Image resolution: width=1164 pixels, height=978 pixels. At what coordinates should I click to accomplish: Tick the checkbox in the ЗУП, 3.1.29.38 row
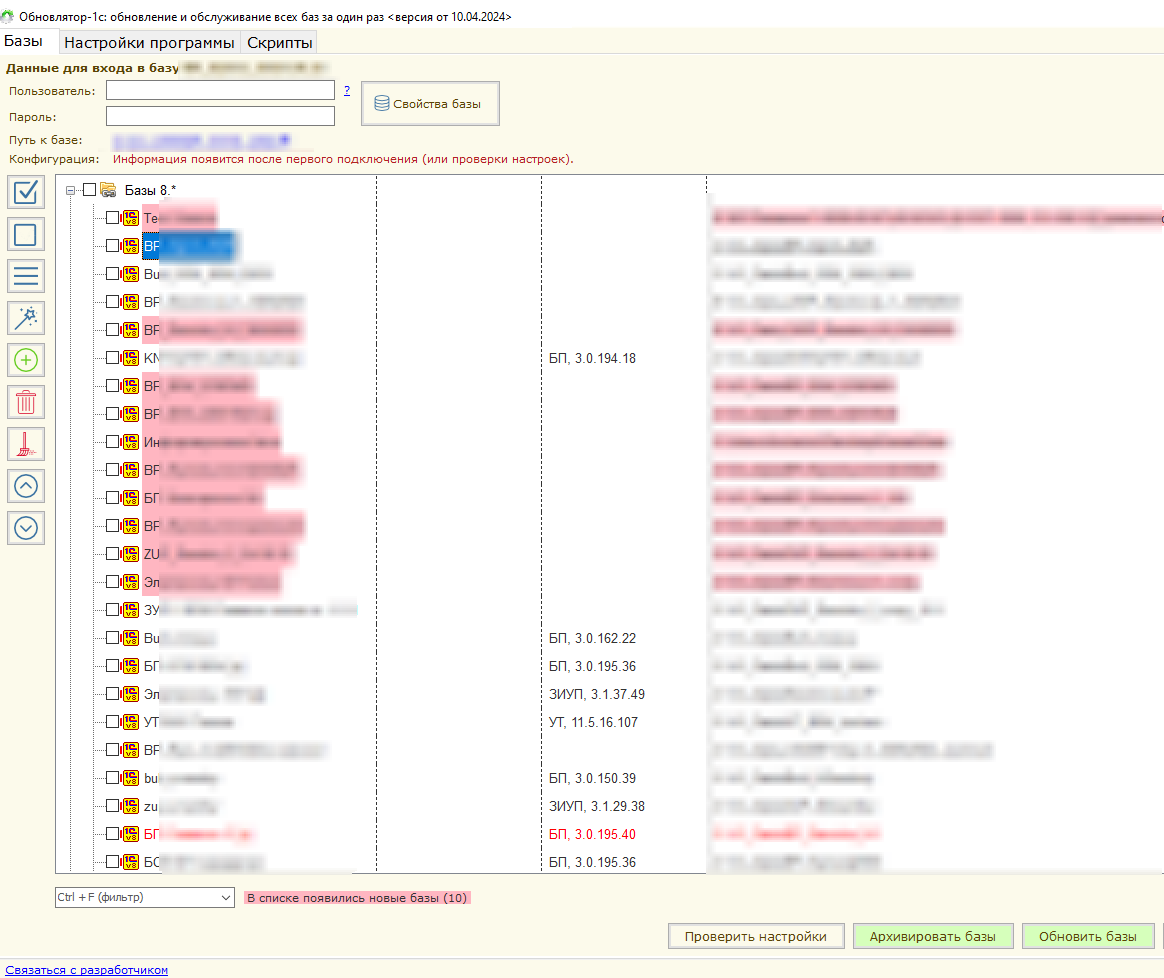click(112, 805)
